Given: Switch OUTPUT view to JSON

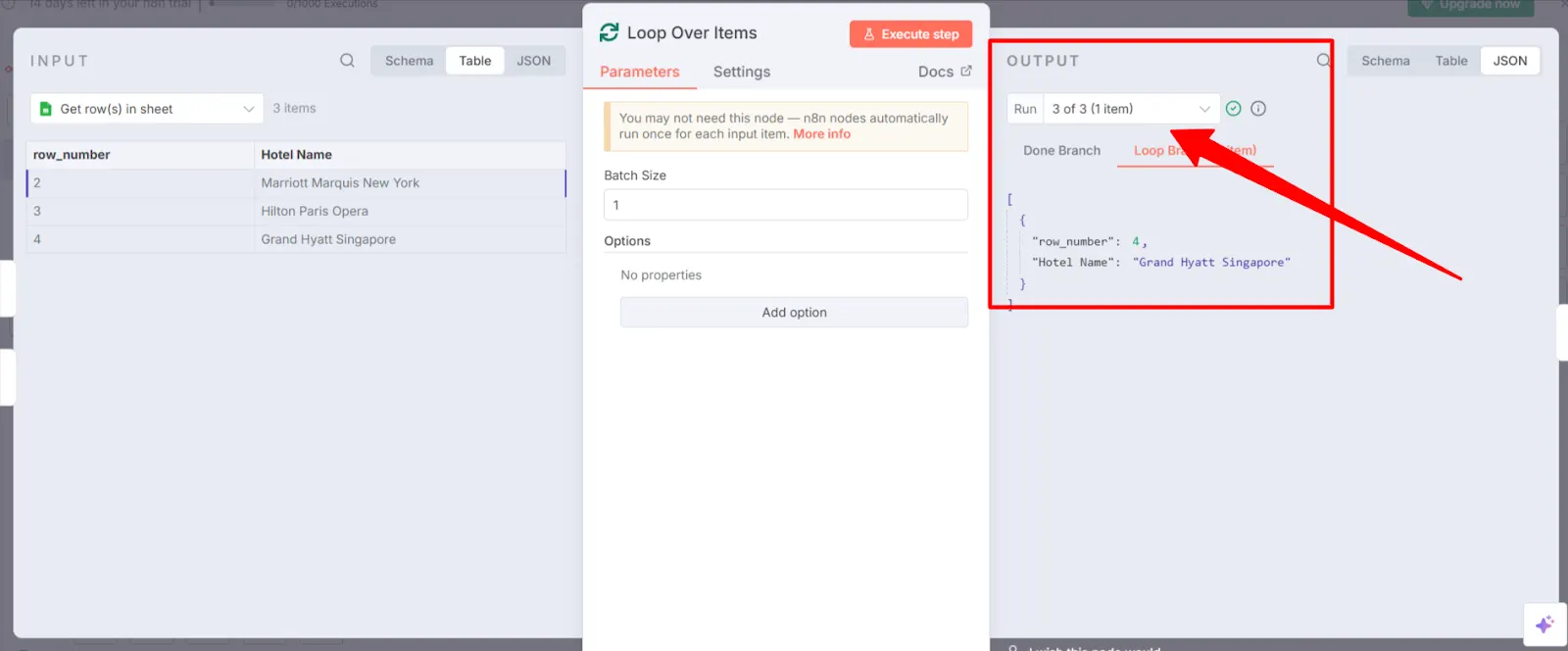Looking at the screenshot, I should coord(1510,61).
